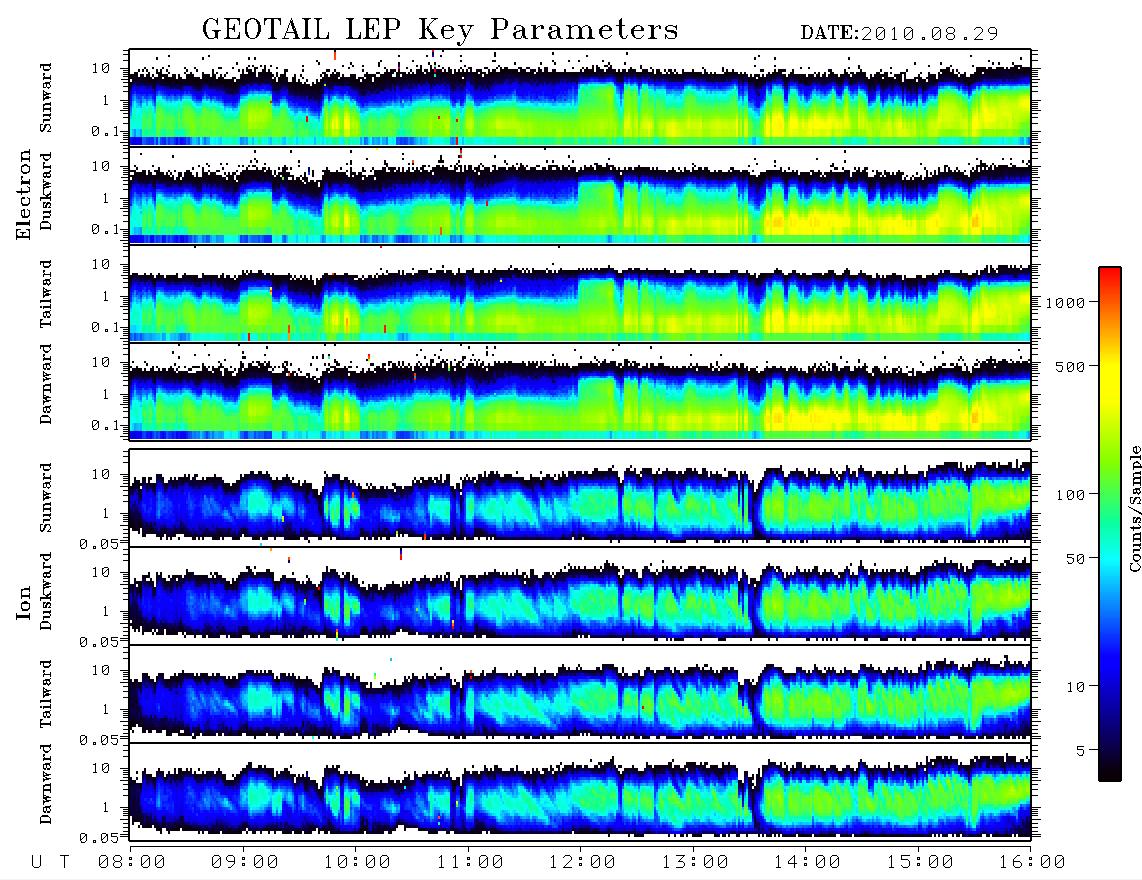Click the U T axis caption

click(50, 862)
